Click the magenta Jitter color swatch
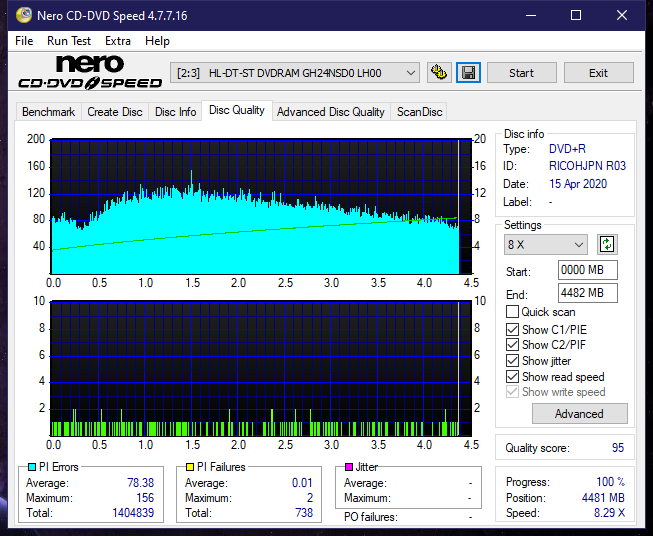This screenshot has height=536, width=653. (x=349, y=467)
